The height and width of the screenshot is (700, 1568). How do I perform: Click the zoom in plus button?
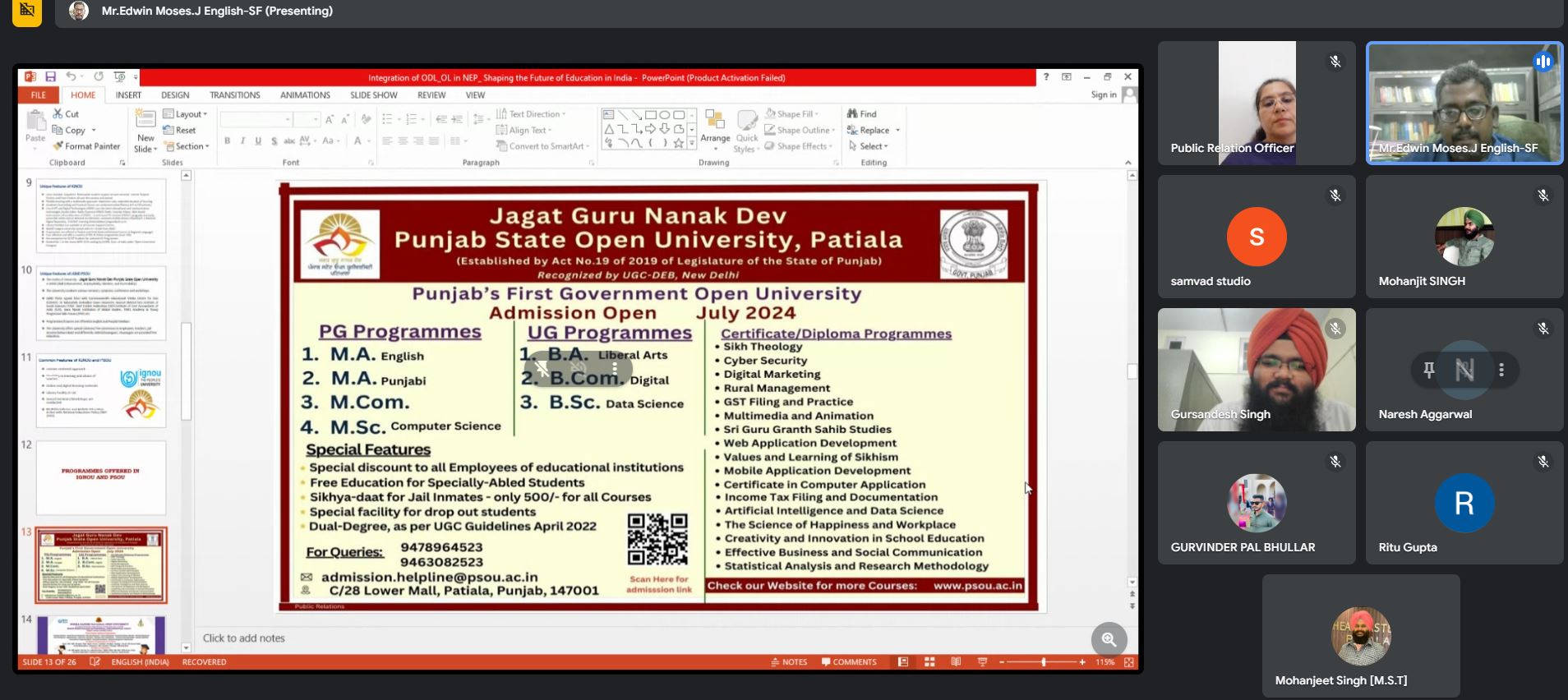tap(1082, 661)
